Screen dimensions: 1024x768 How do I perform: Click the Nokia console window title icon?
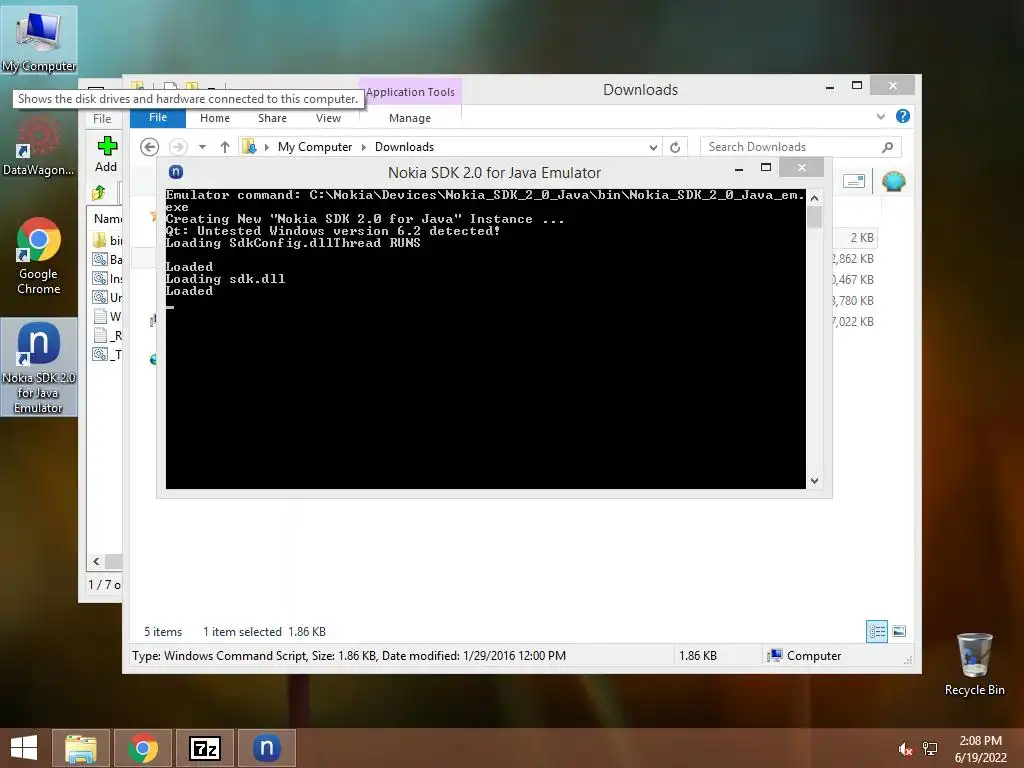click(176, 172)
